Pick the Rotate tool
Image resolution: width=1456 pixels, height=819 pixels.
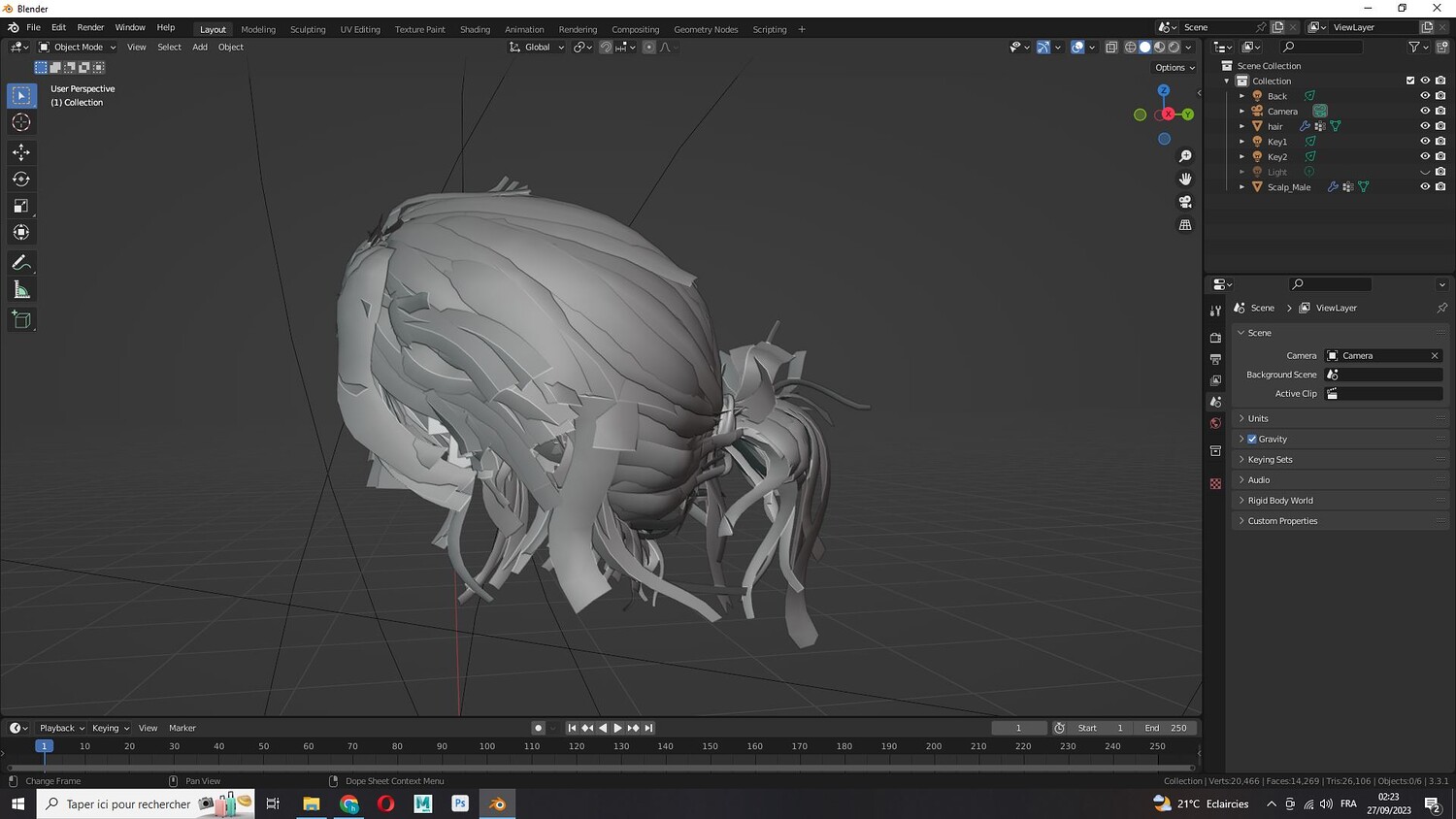(21, 179)
